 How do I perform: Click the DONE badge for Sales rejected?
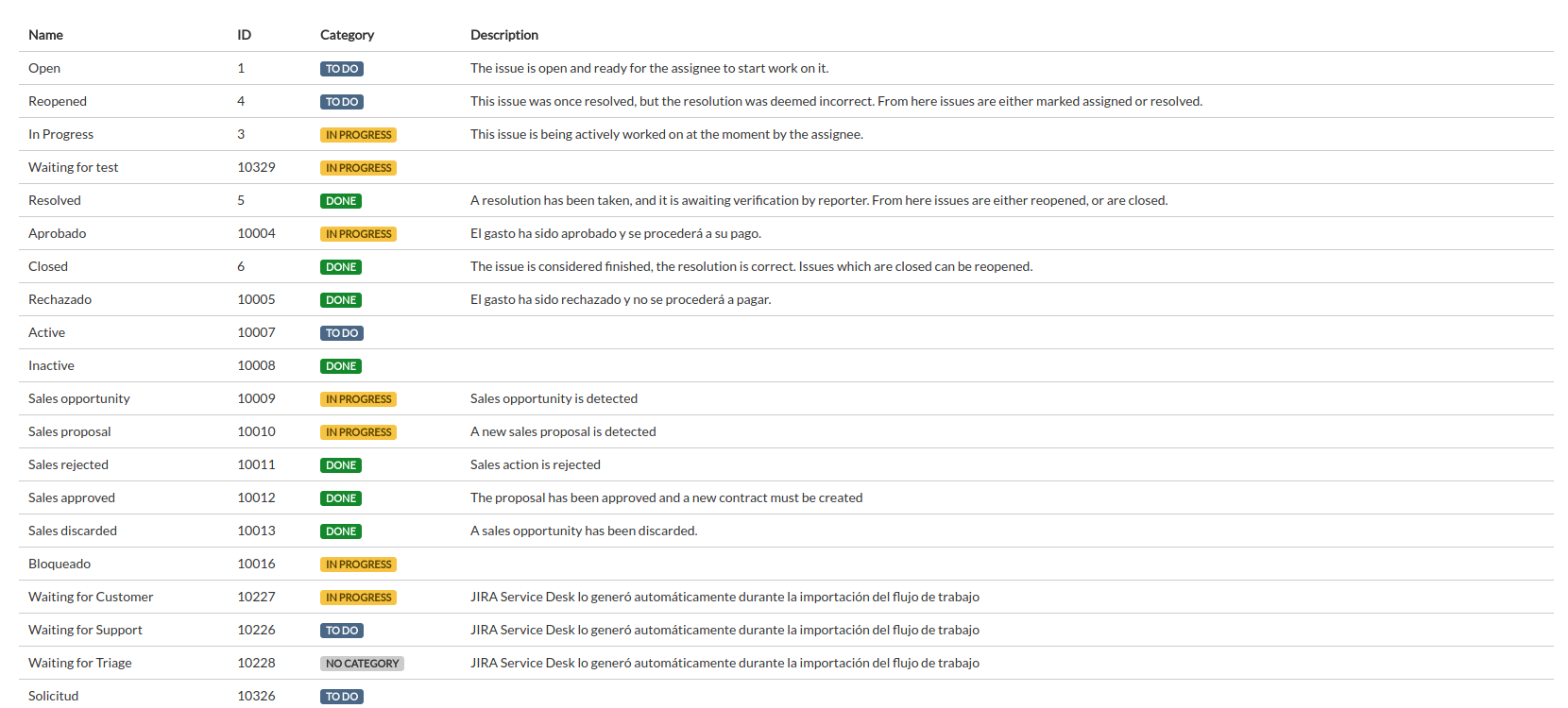[340, 465]
